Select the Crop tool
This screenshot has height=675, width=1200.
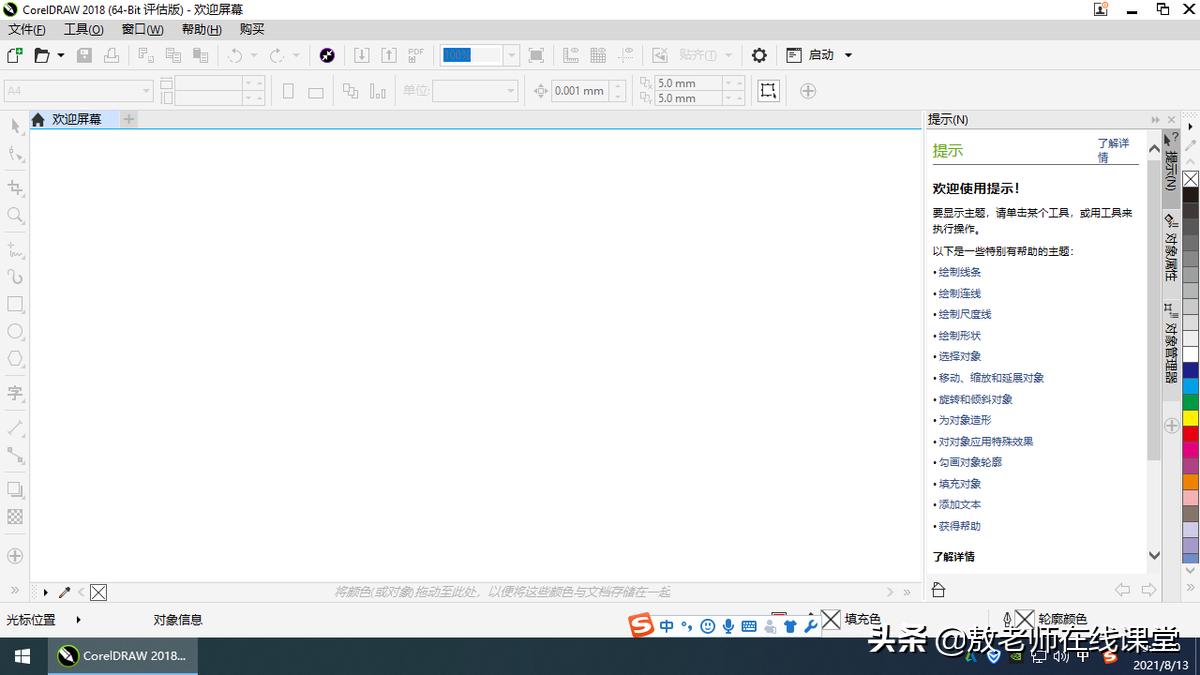15,187
